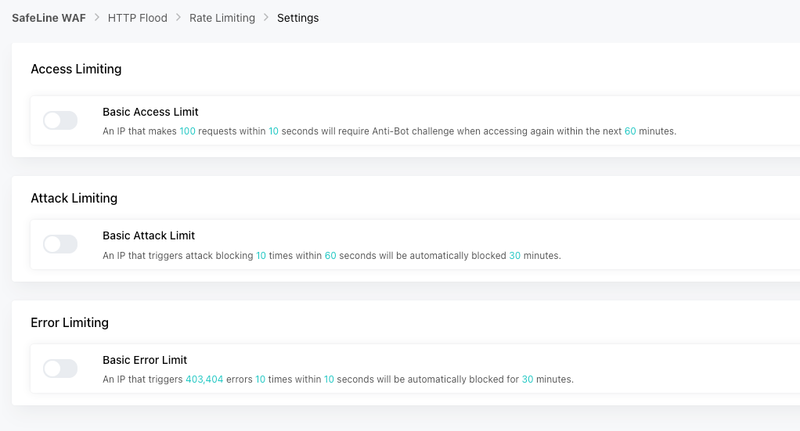Enable the Basic Access Limit toggle
The height and width of the screenshot is (431, 800).
[60, 120]
